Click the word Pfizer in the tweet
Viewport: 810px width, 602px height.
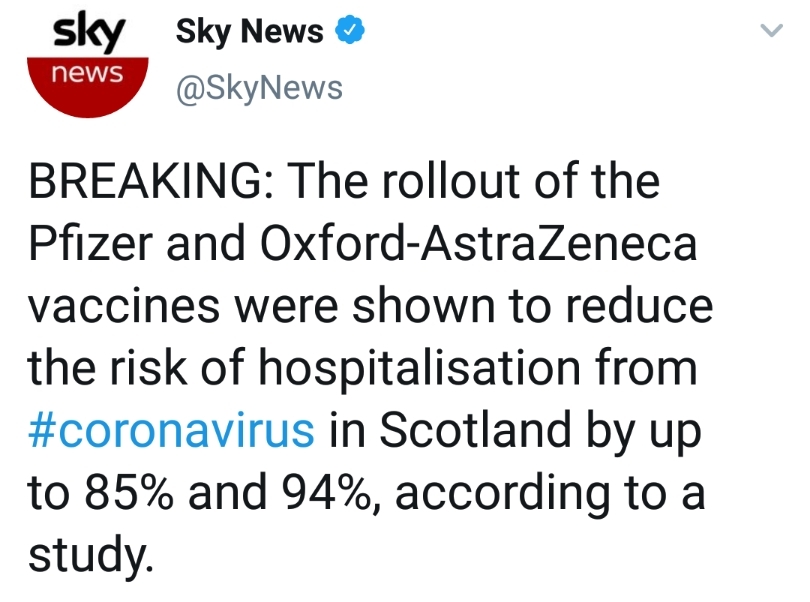pyautogui.click(x=91, y=243)
